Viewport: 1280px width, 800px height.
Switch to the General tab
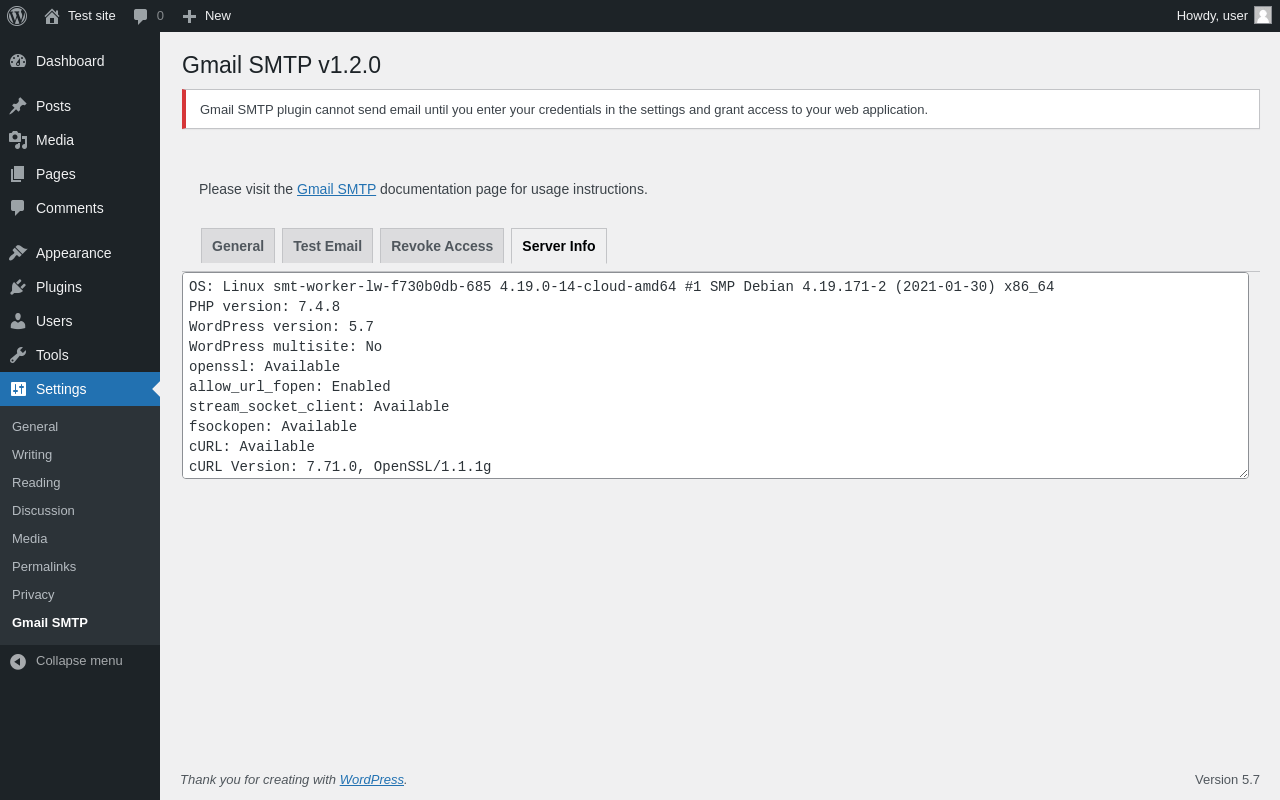pos(238,246)
